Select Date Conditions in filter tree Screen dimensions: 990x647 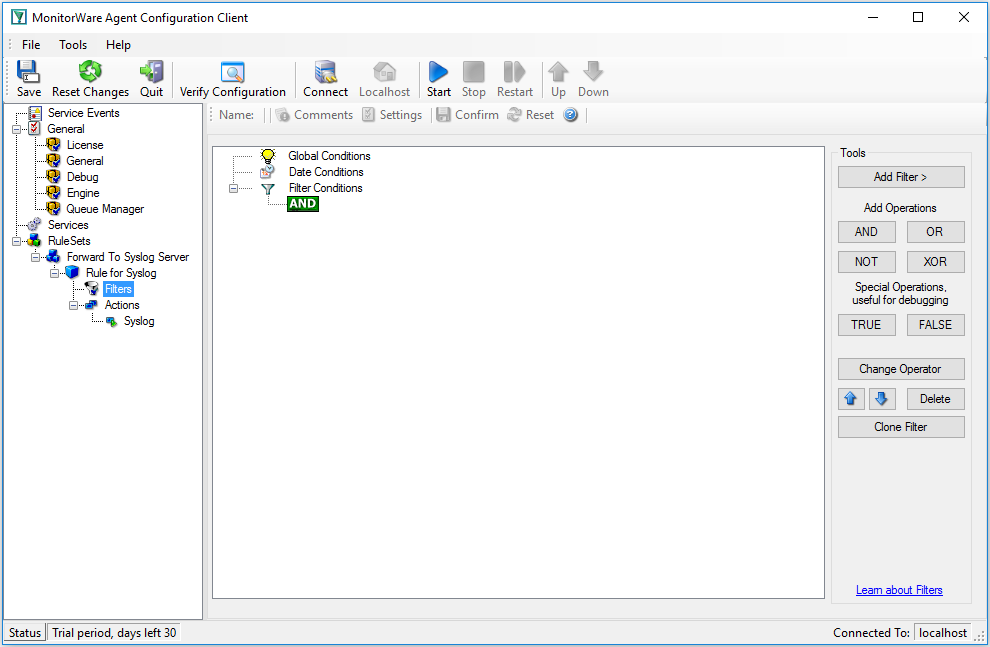(326, 172)
